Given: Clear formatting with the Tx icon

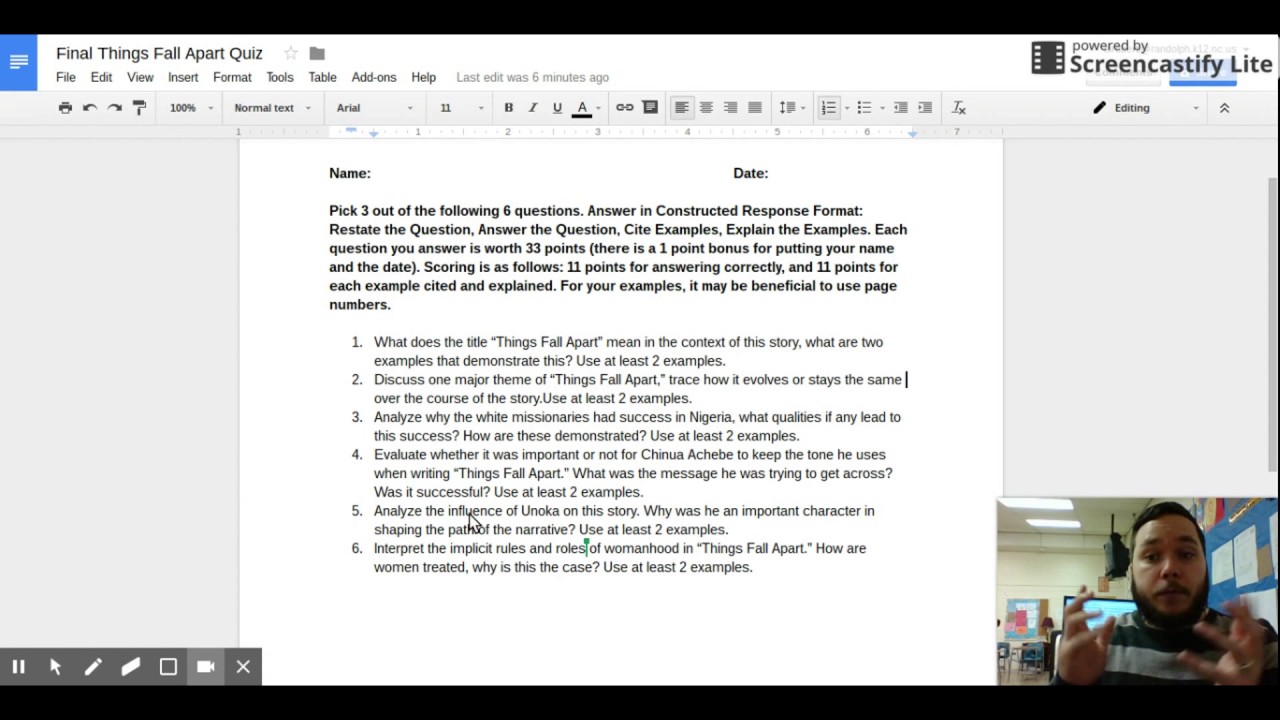Looking at the screenshot, I should 958,107.
